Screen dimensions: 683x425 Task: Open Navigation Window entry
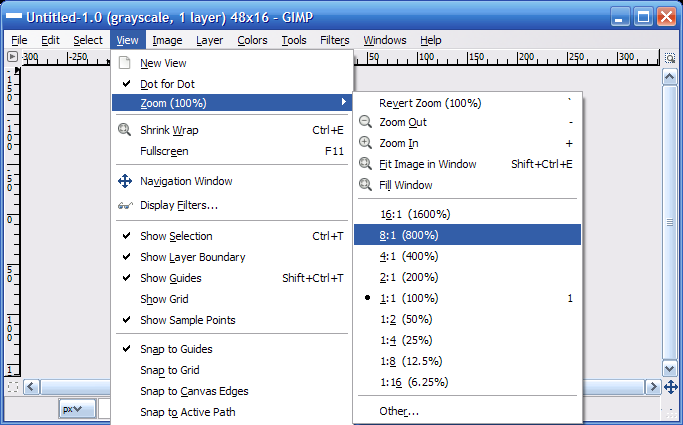click(232, 181)
